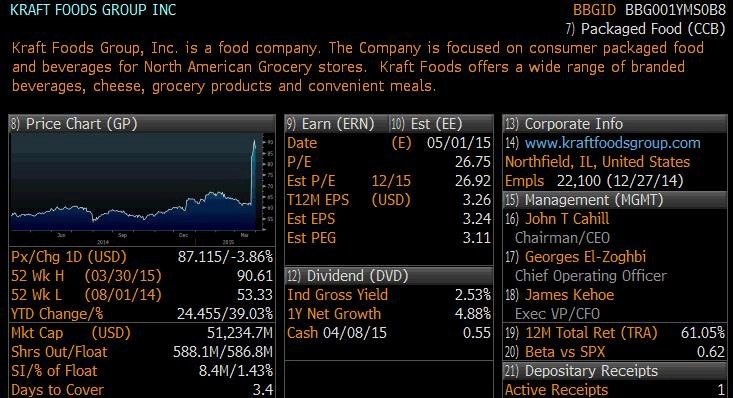Image resolution: width=733 pixels, height=398 pixels.
Task: Select John T Cahill's management profile
Action: 567,219
